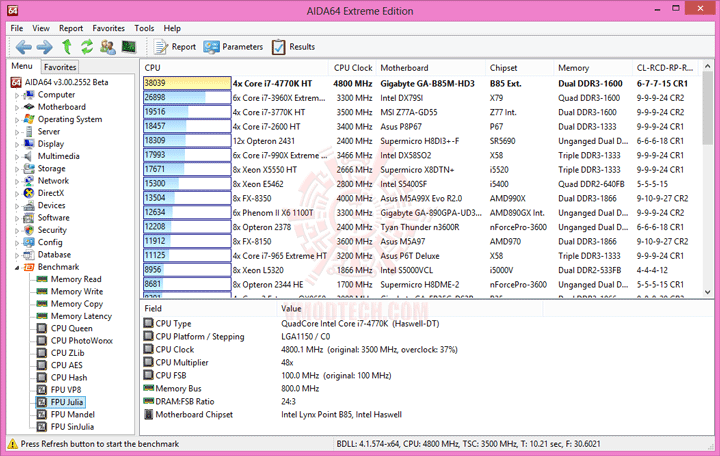Open the Report menu
The height and width of the screenshot is (456, 720).
pyautogui.click(x=71, y=28)
